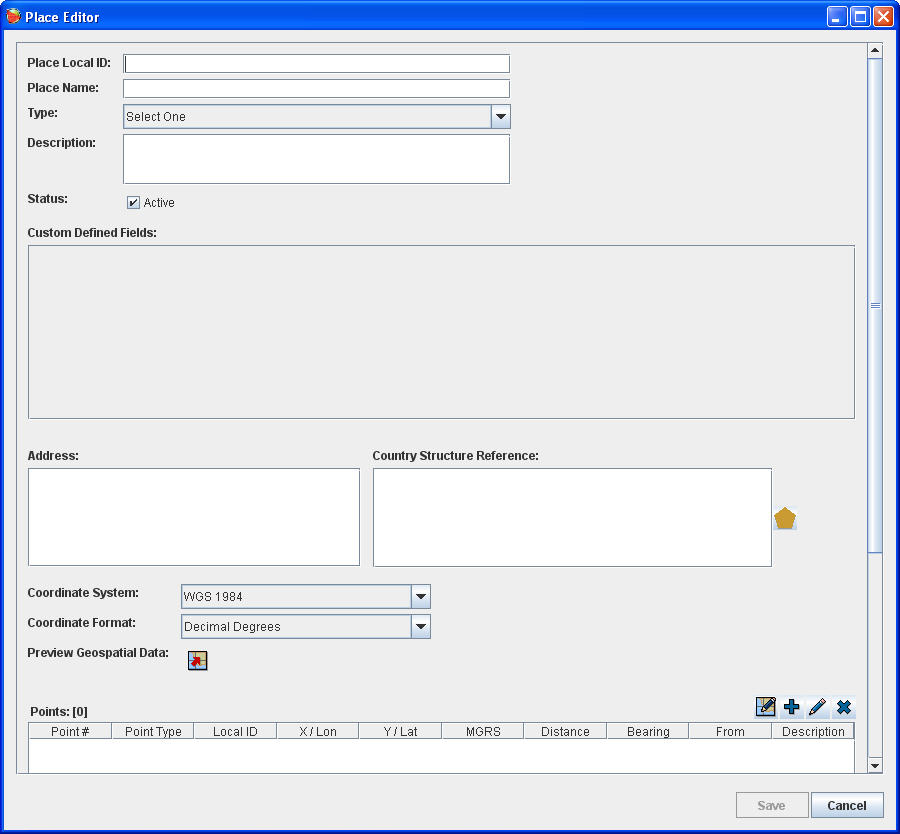Click the MGRS column header
The image size is (900, 834).
coord(483,731)
